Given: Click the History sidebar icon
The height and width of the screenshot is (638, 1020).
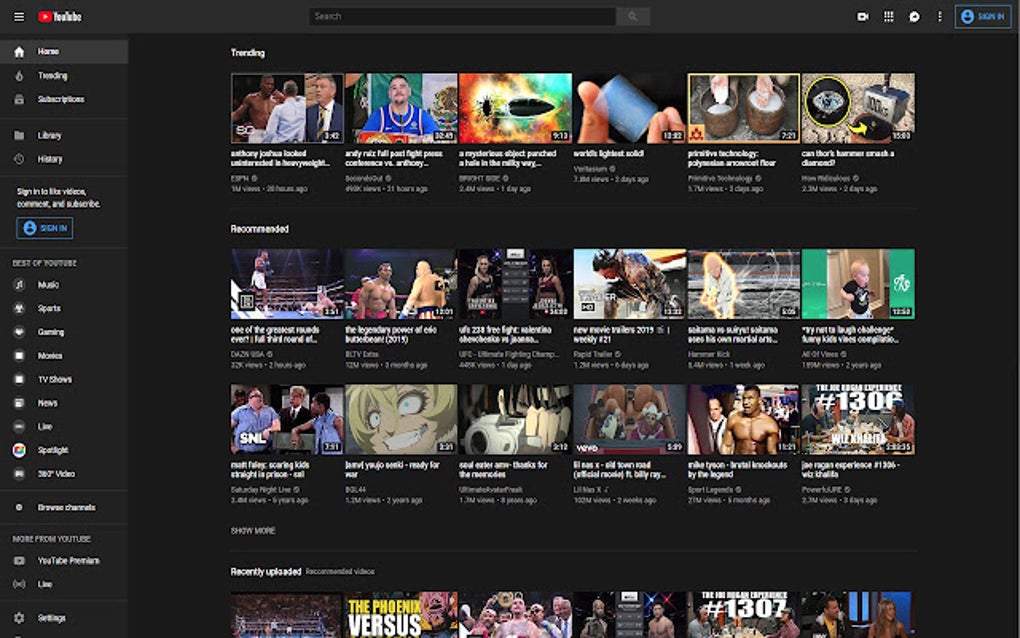Looking at the screenshot, I should point(20,159).
